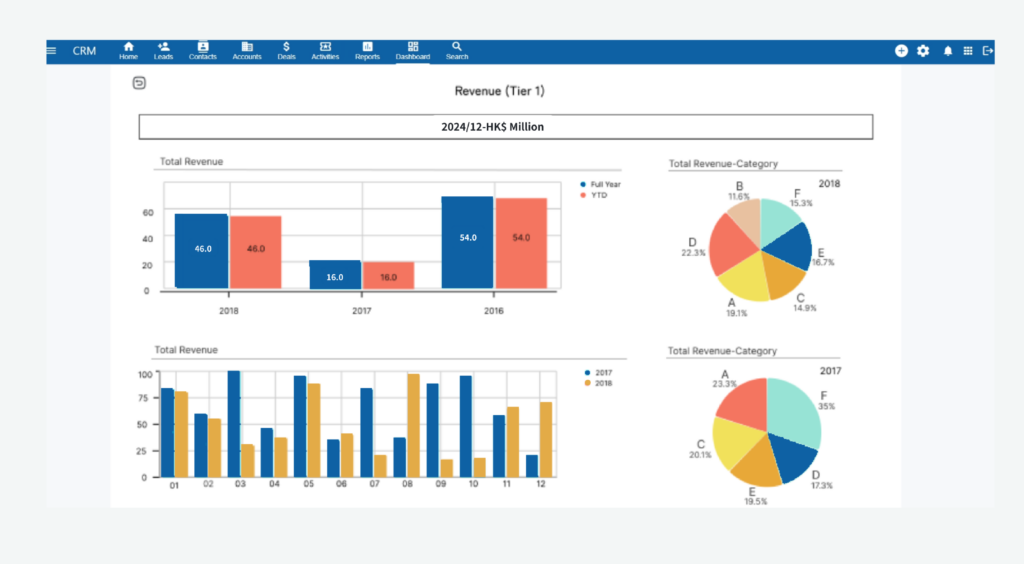Toggle the Full Year legend series
The height and width of the screenshot is (564, 1024).
coord(604,185)
